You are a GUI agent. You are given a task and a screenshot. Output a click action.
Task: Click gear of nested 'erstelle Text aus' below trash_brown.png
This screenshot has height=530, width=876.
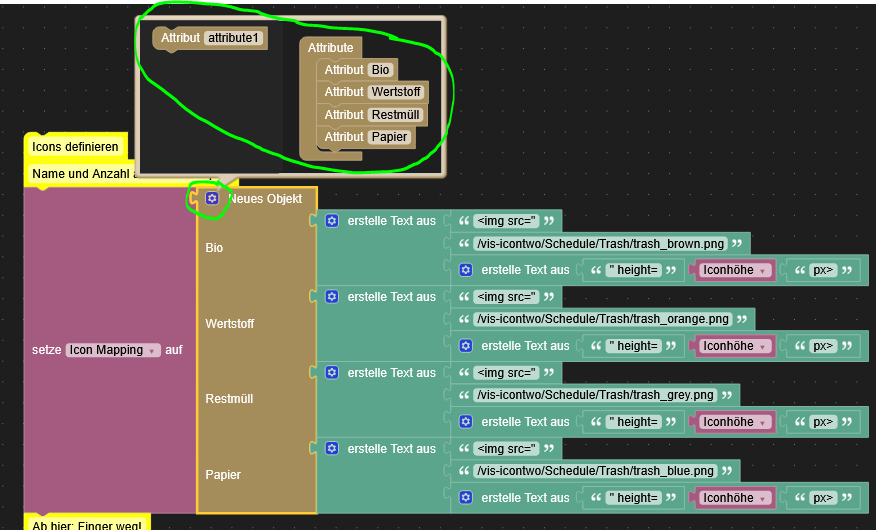pyautogui.click(x=465, y=270)
